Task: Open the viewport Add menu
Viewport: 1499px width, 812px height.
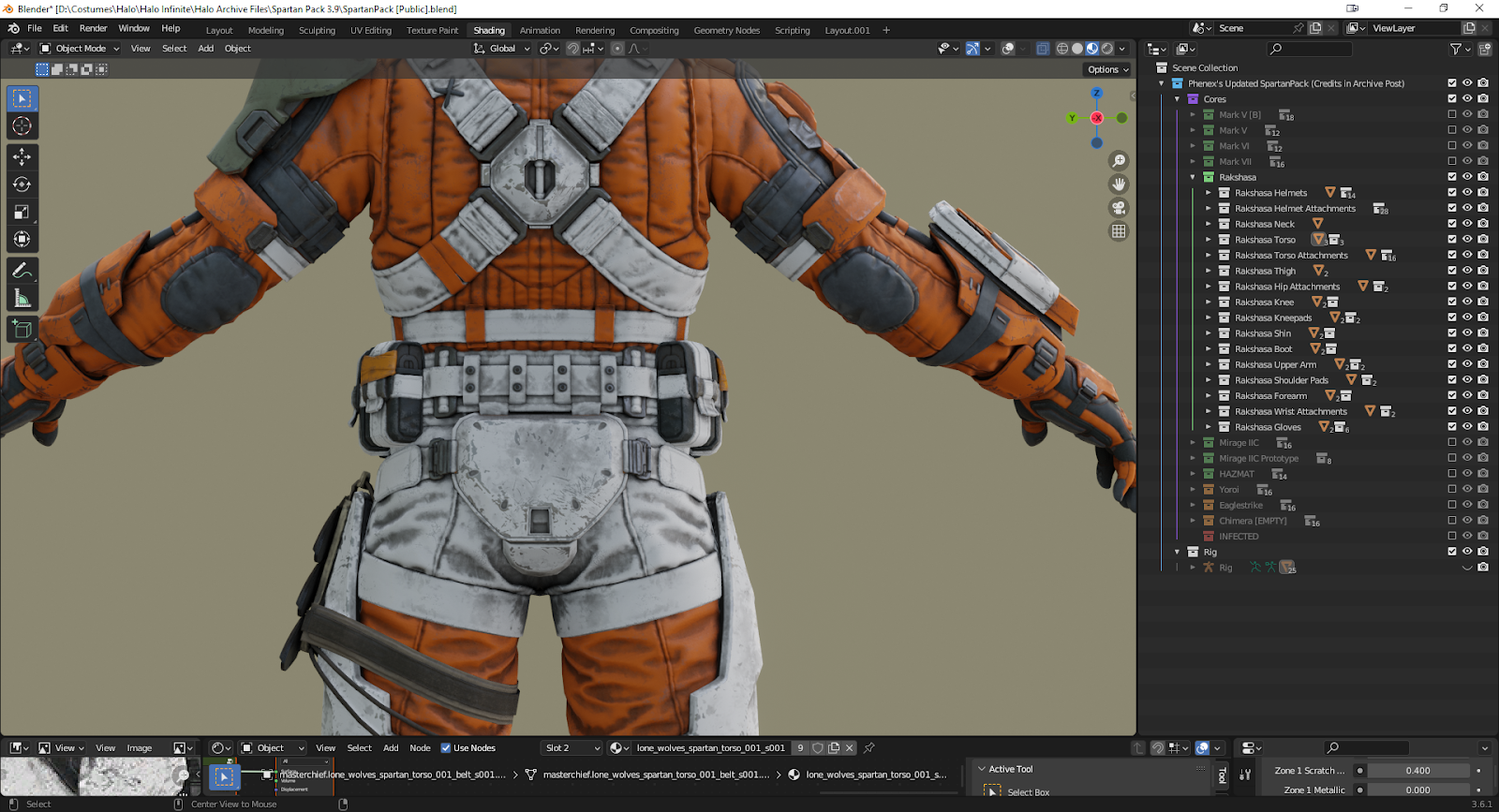Action: point(205,49)
